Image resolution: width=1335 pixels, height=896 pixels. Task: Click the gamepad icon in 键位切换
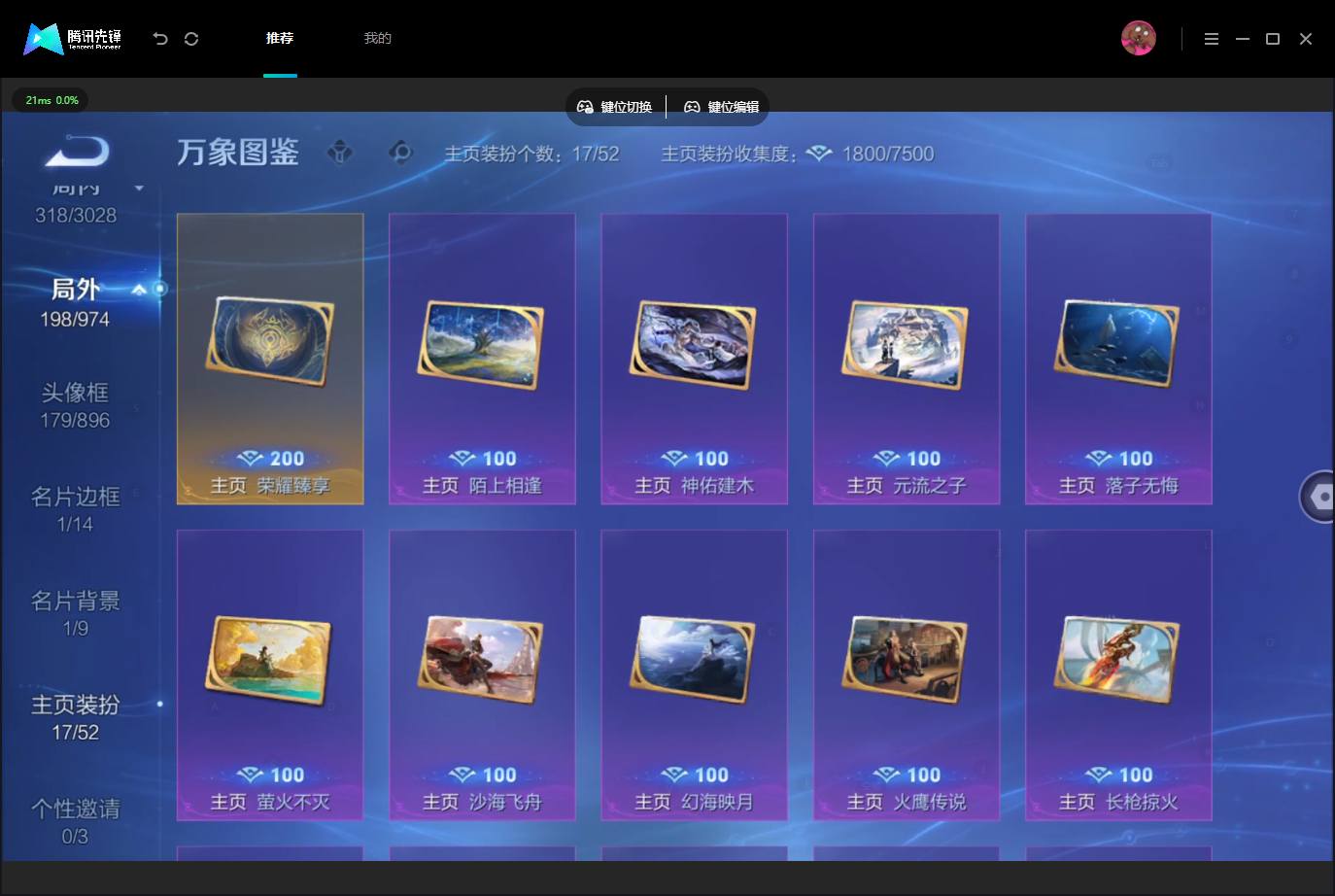[585, 107]
